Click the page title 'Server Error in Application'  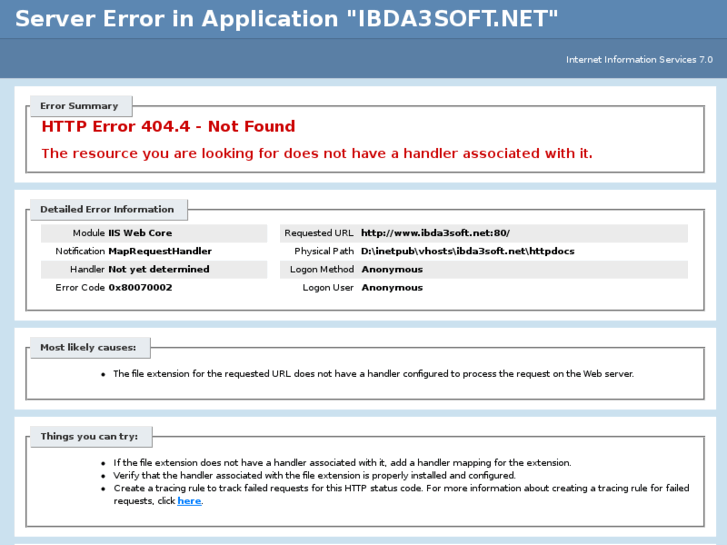tap(286, 19)
